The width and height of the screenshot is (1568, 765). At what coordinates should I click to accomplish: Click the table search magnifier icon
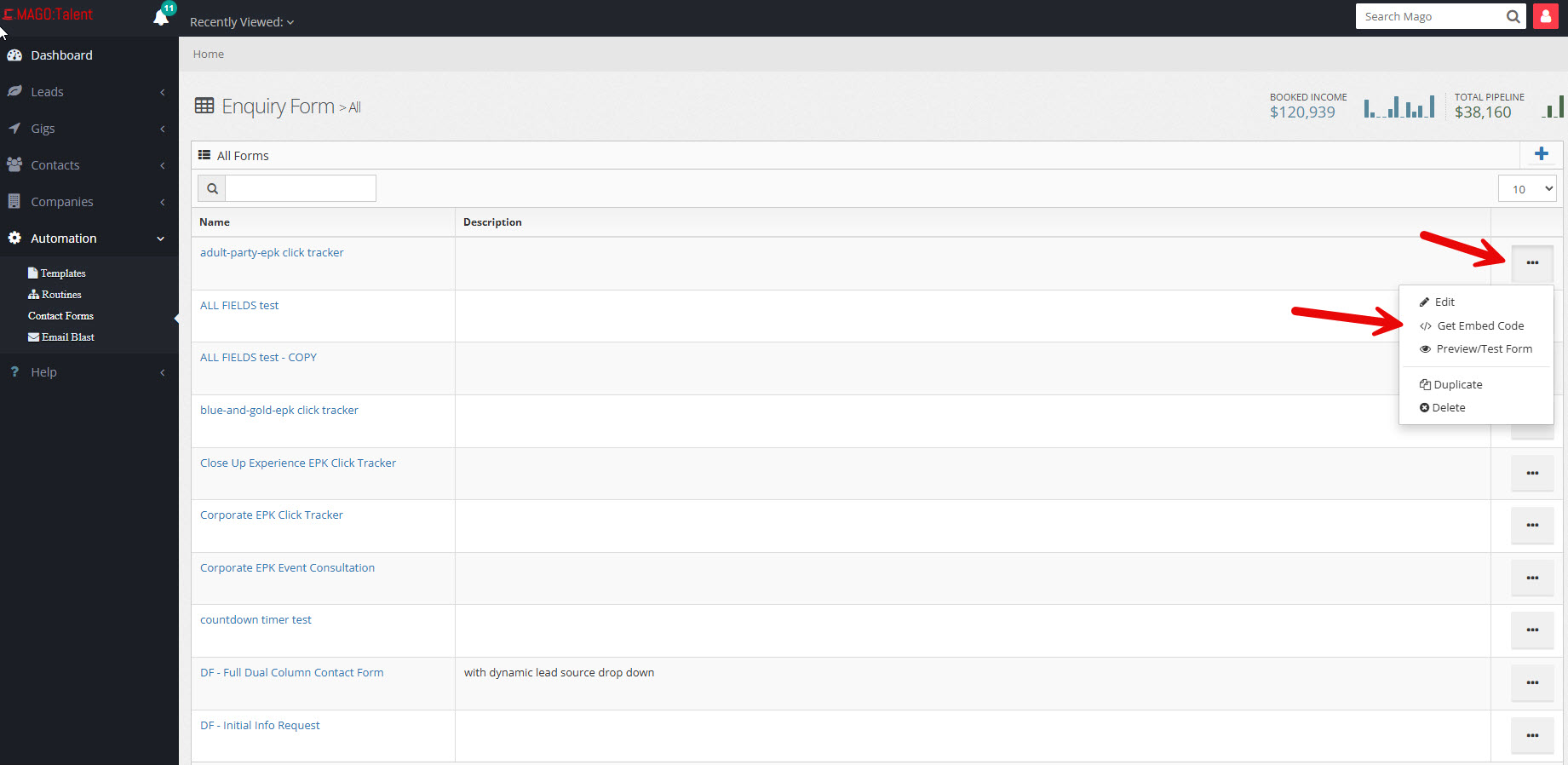tap(212, 188)
